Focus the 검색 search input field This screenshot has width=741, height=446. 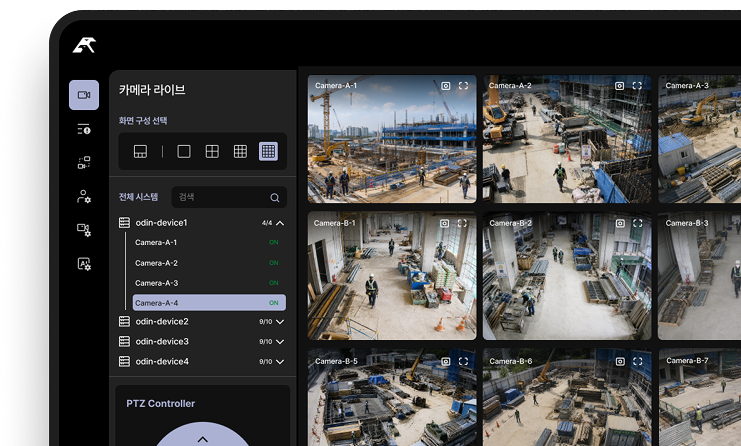click(229, 197)
